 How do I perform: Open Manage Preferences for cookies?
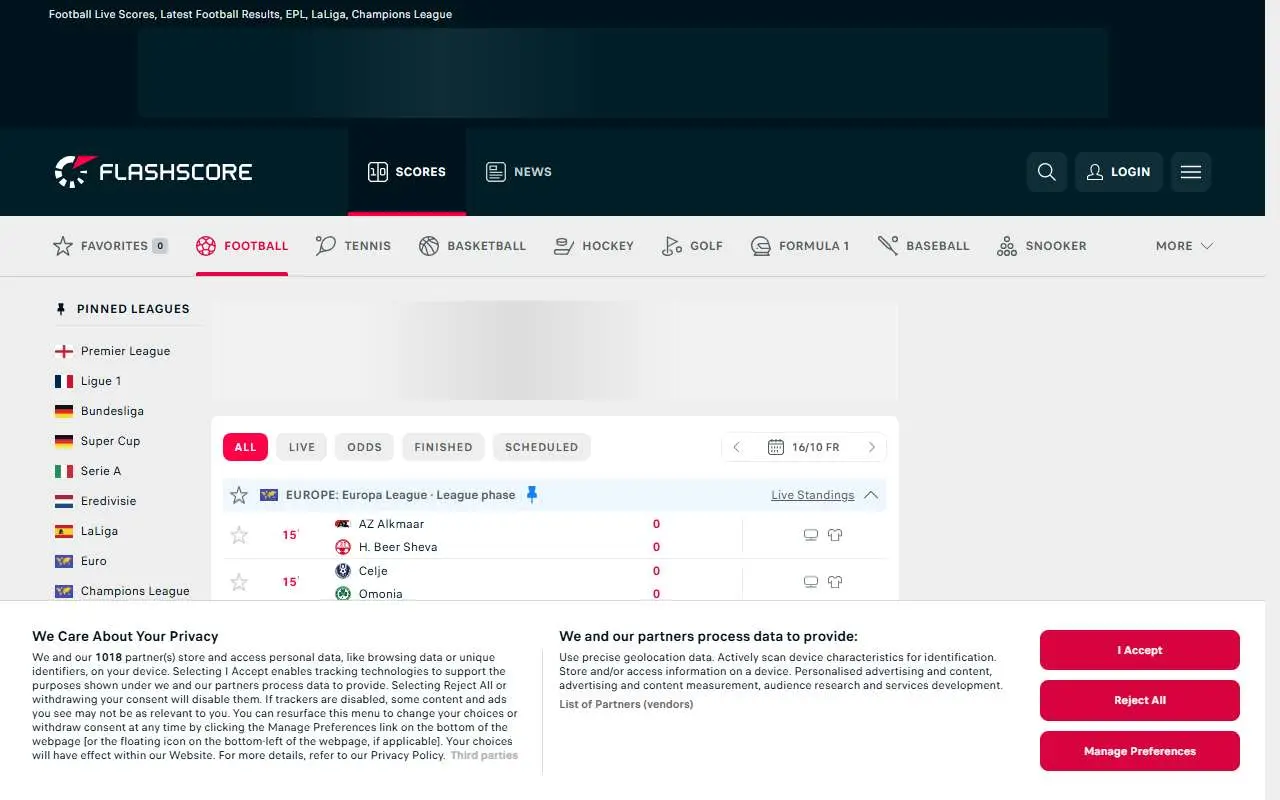pos(1140,751)
